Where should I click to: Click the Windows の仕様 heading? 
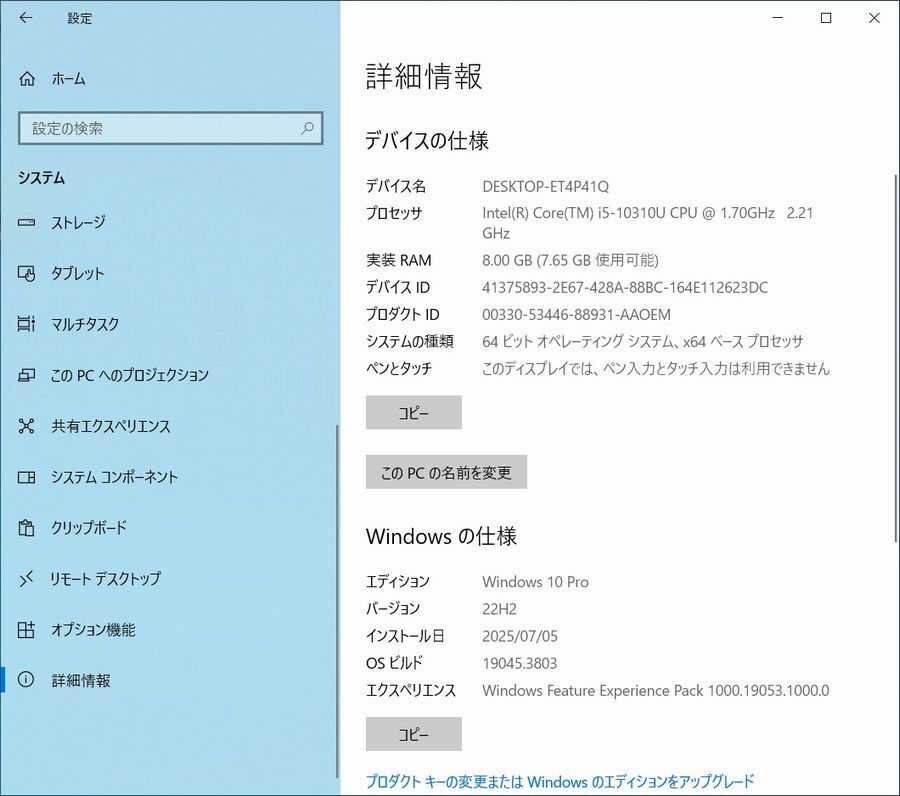tap(441, 536)
